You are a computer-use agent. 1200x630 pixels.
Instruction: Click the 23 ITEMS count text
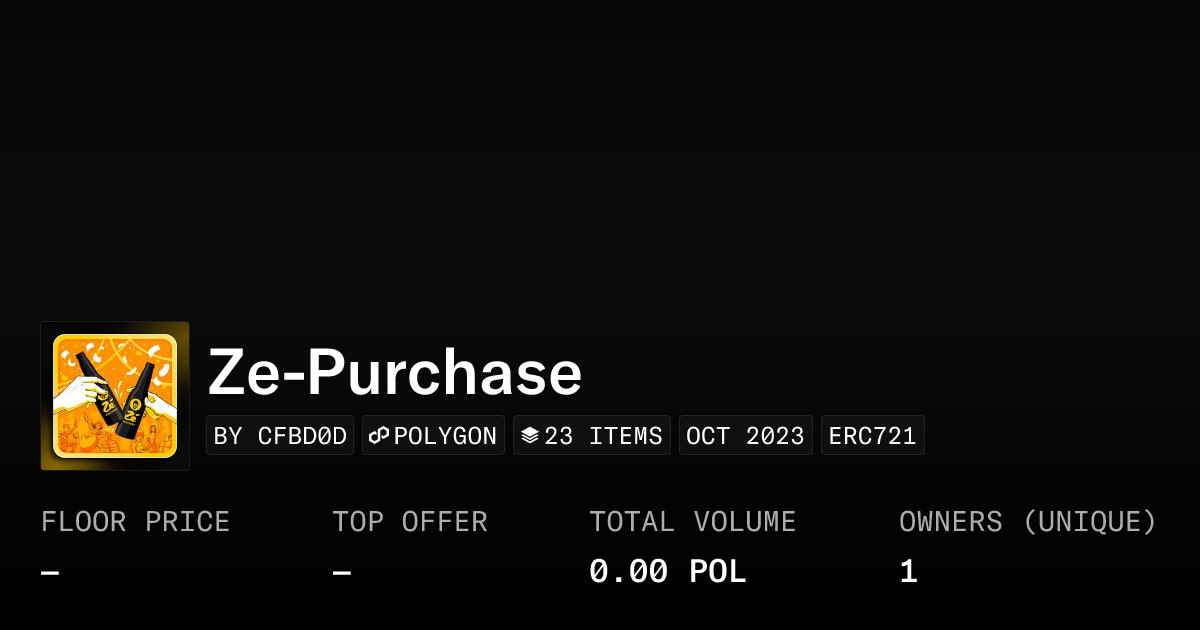603,436
